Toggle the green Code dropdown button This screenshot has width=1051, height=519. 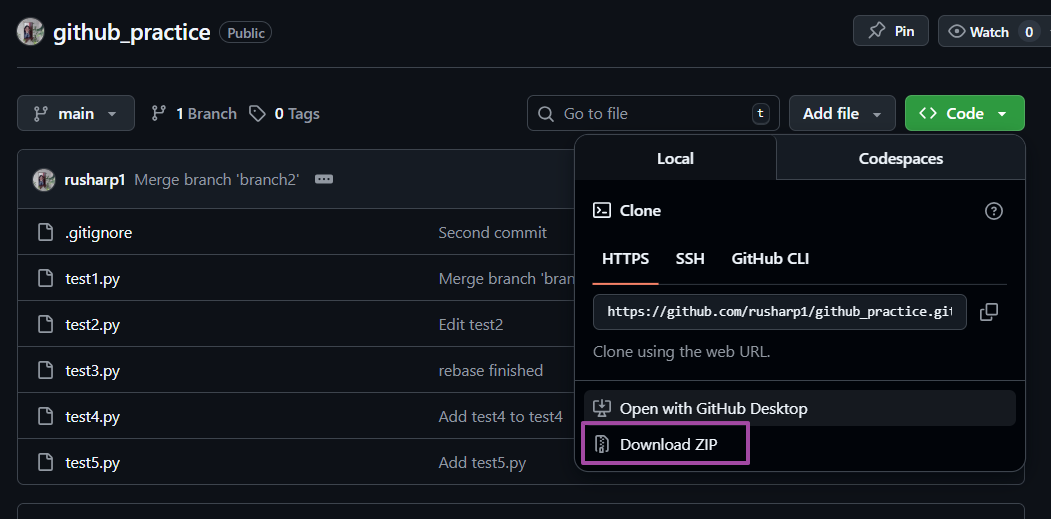[965, 113]
